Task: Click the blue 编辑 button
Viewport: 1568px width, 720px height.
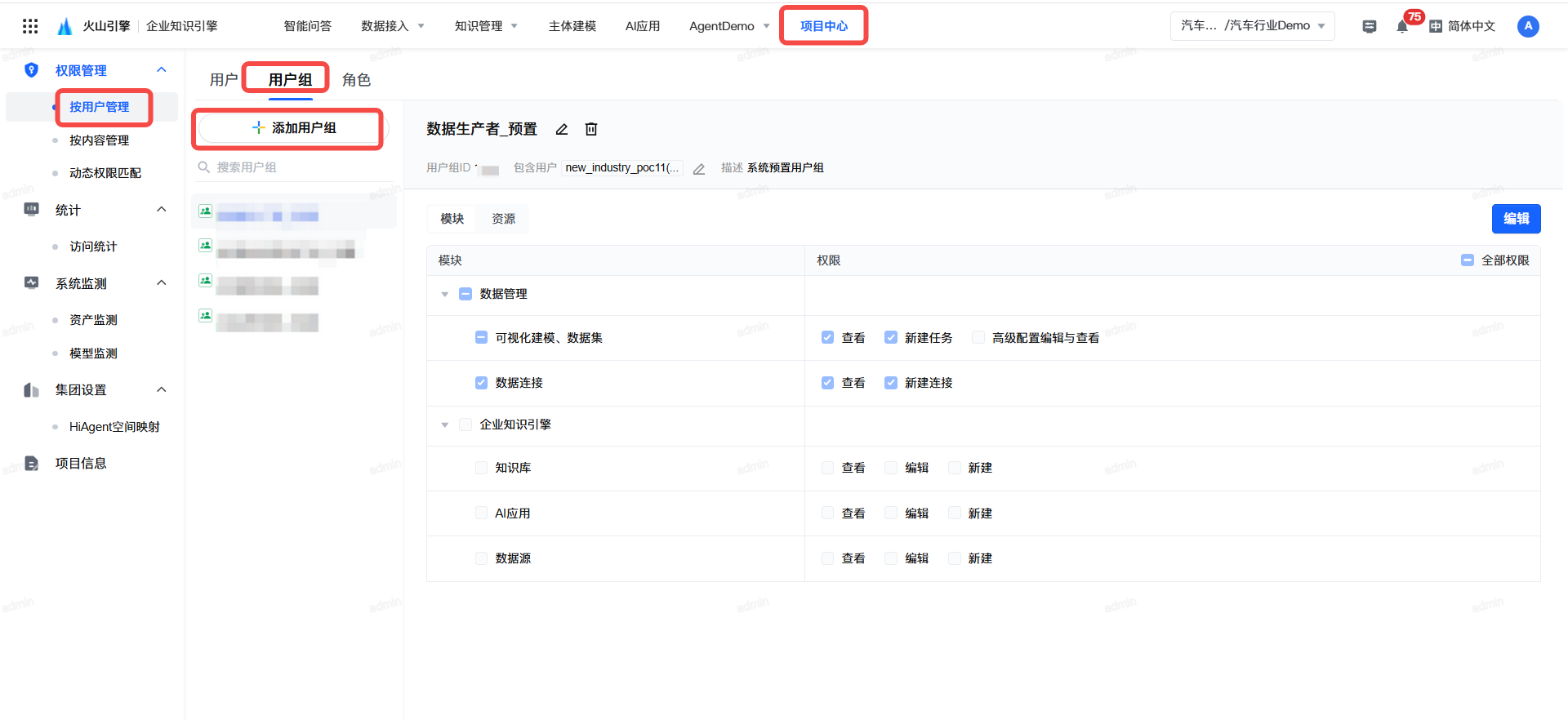Action: [1516, 219]
